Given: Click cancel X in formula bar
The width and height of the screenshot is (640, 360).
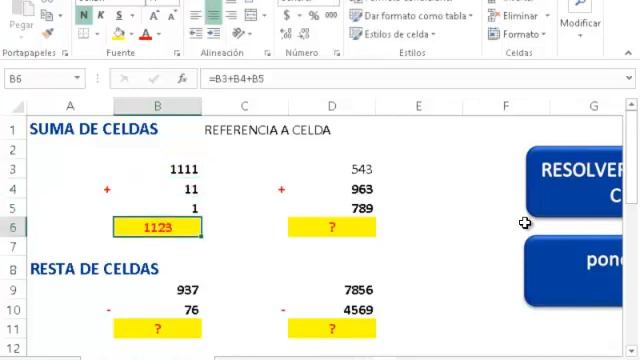Looking at the screenshot, I should coord(124,79).
